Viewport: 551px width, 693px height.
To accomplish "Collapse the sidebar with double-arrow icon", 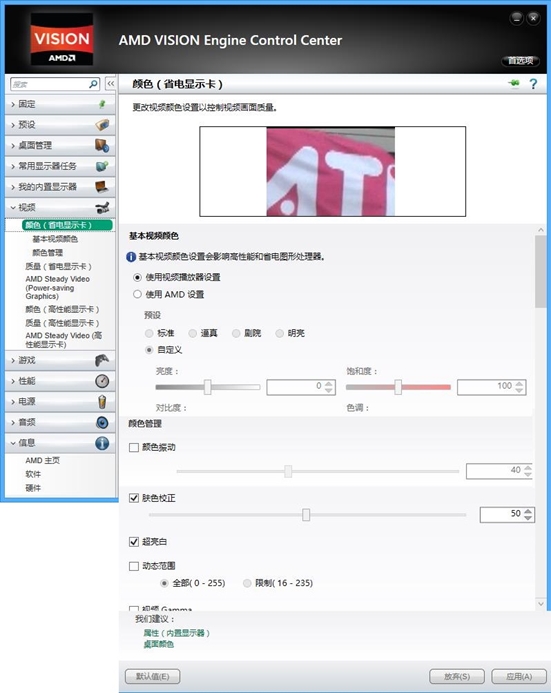I will (111, 84).
